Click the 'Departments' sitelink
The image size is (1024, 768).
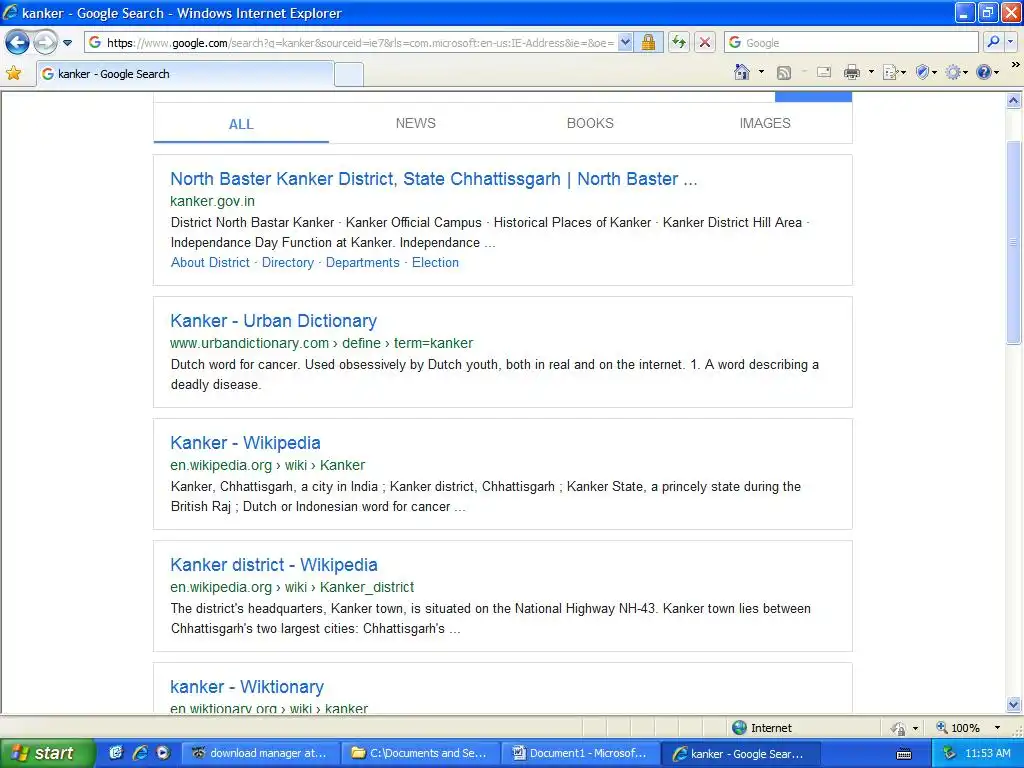coord(362,263)
